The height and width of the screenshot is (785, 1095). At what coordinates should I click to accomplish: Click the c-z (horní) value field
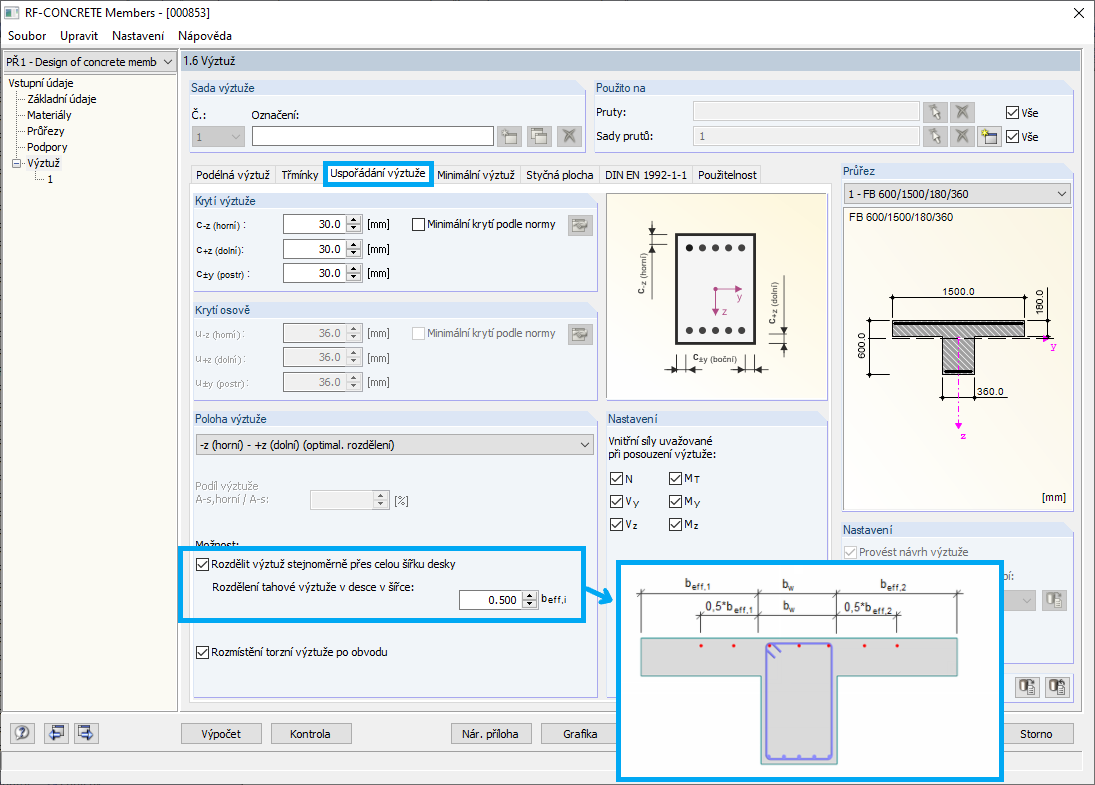click(316, 224)
